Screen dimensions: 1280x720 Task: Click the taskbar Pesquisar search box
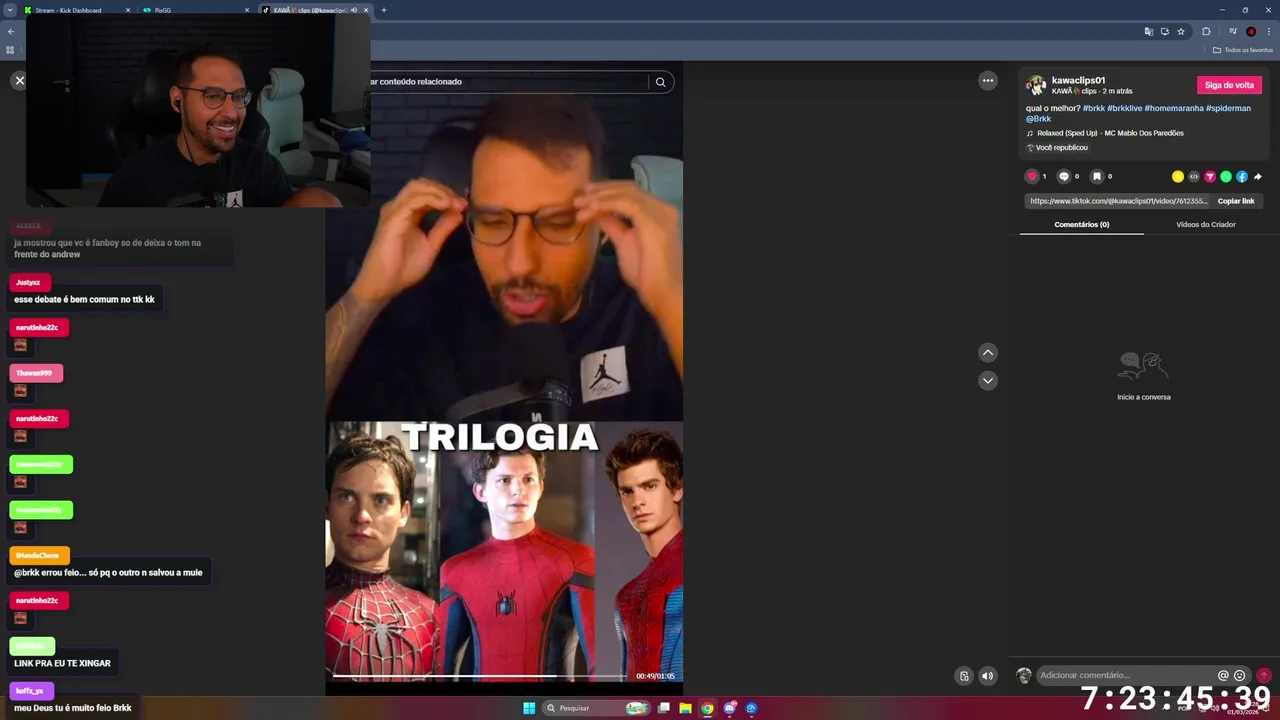click(597, 708)
